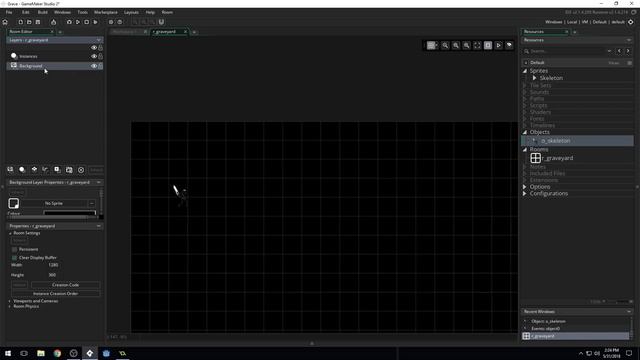Toggle the room grid view button
The image size is (640, 360).
pos(432,46)
